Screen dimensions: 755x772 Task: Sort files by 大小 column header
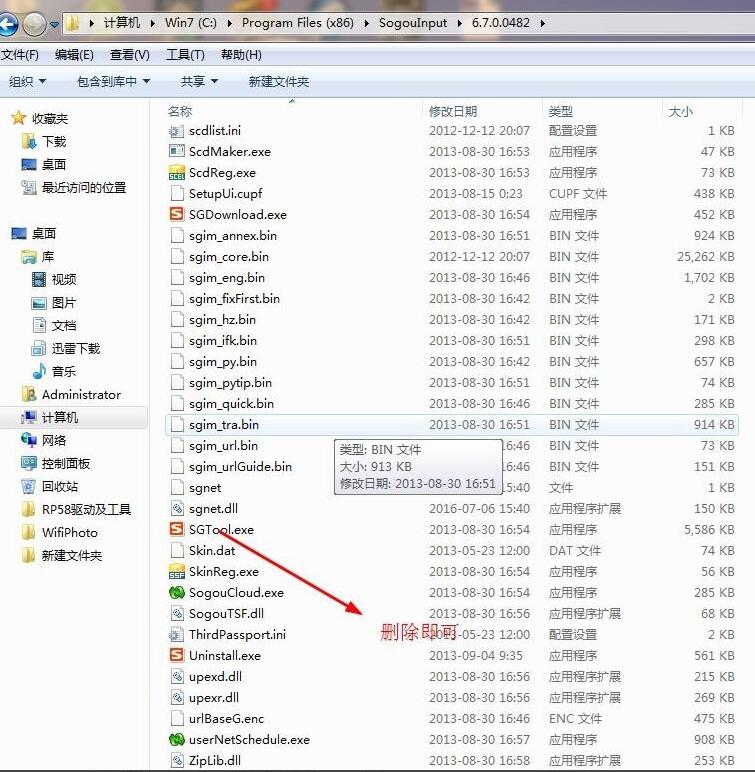(702, 111)
